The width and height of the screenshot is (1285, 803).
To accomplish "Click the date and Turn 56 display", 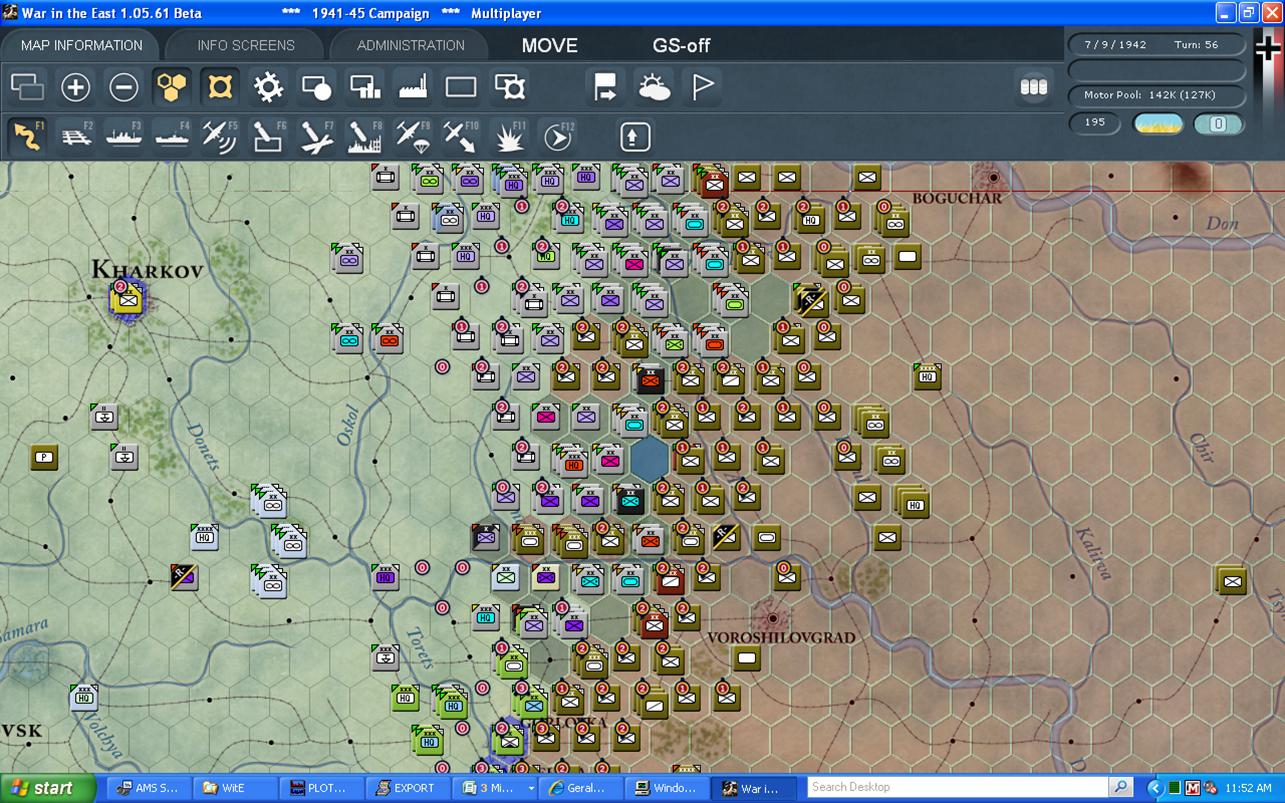I will click(1157, 45).
